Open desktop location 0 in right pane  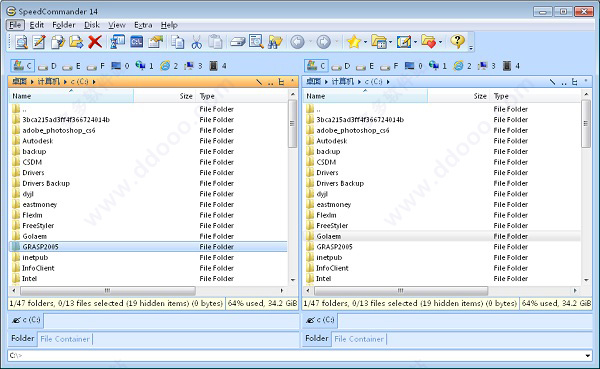414,66
